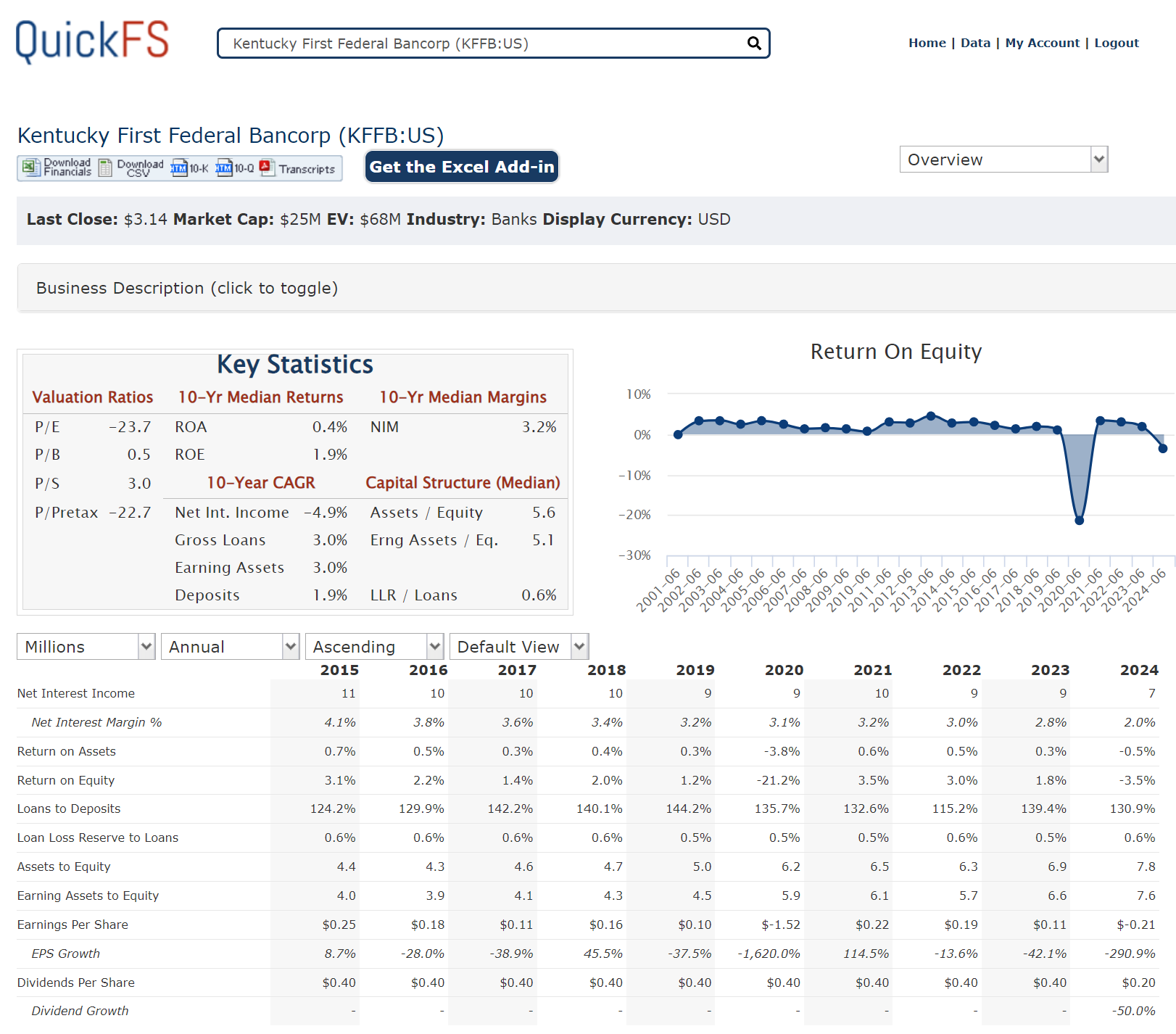The height and width of the screenshot is (1034, 1176).
Task: Click the EPS Growth row label
Action: click(x=66, y=954)
